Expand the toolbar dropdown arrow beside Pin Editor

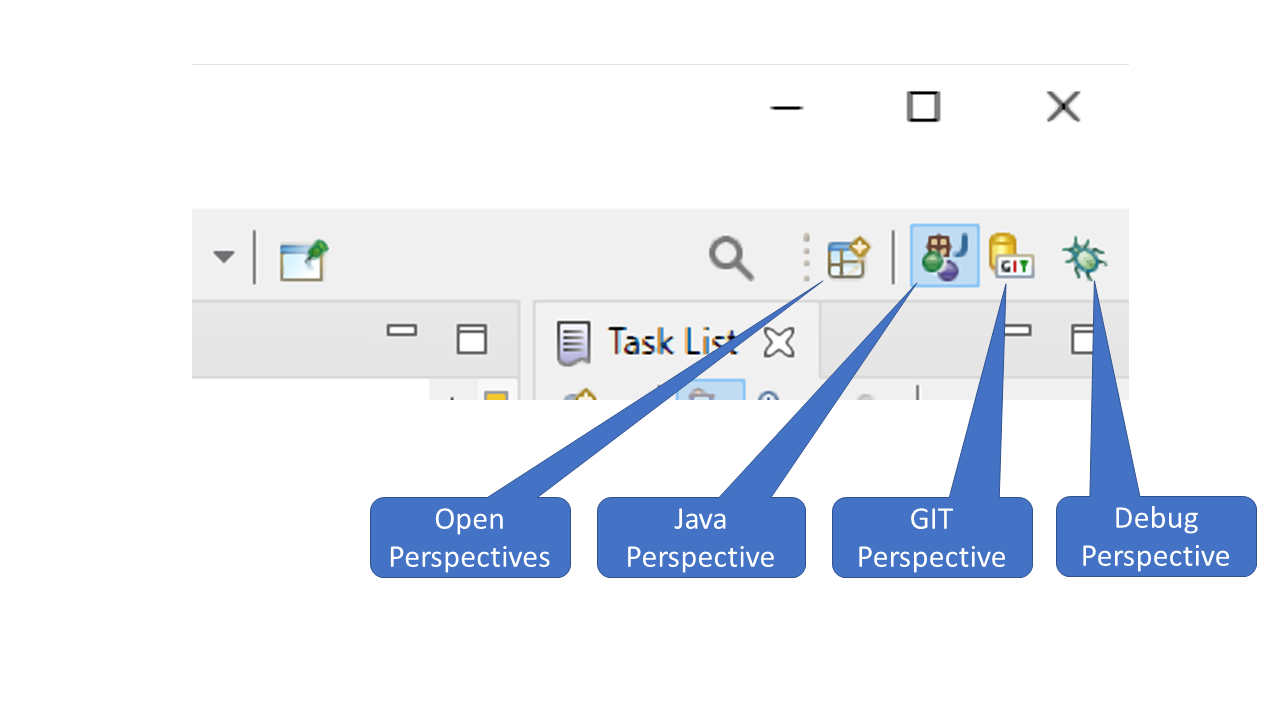coord(224,257)
